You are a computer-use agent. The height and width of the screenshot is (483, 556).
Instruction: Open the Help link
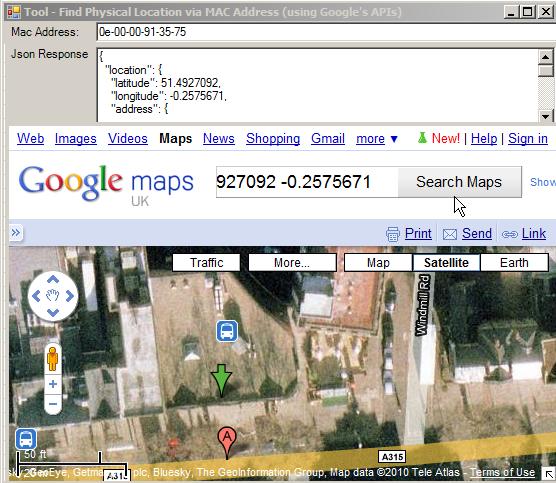click(x=484, y=138)
